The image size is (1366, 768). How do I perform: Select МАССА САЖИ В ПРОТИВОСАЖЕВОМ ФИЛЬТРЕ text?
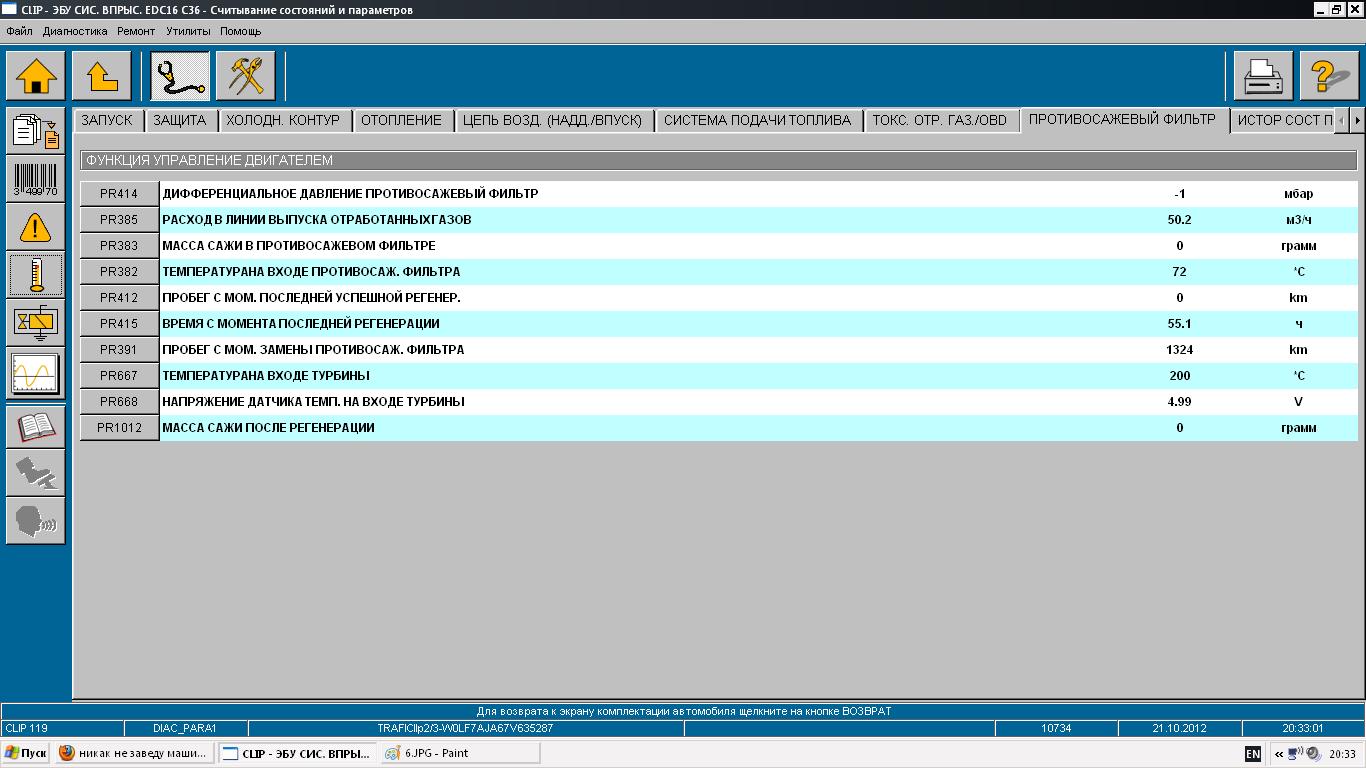point(299,246)
